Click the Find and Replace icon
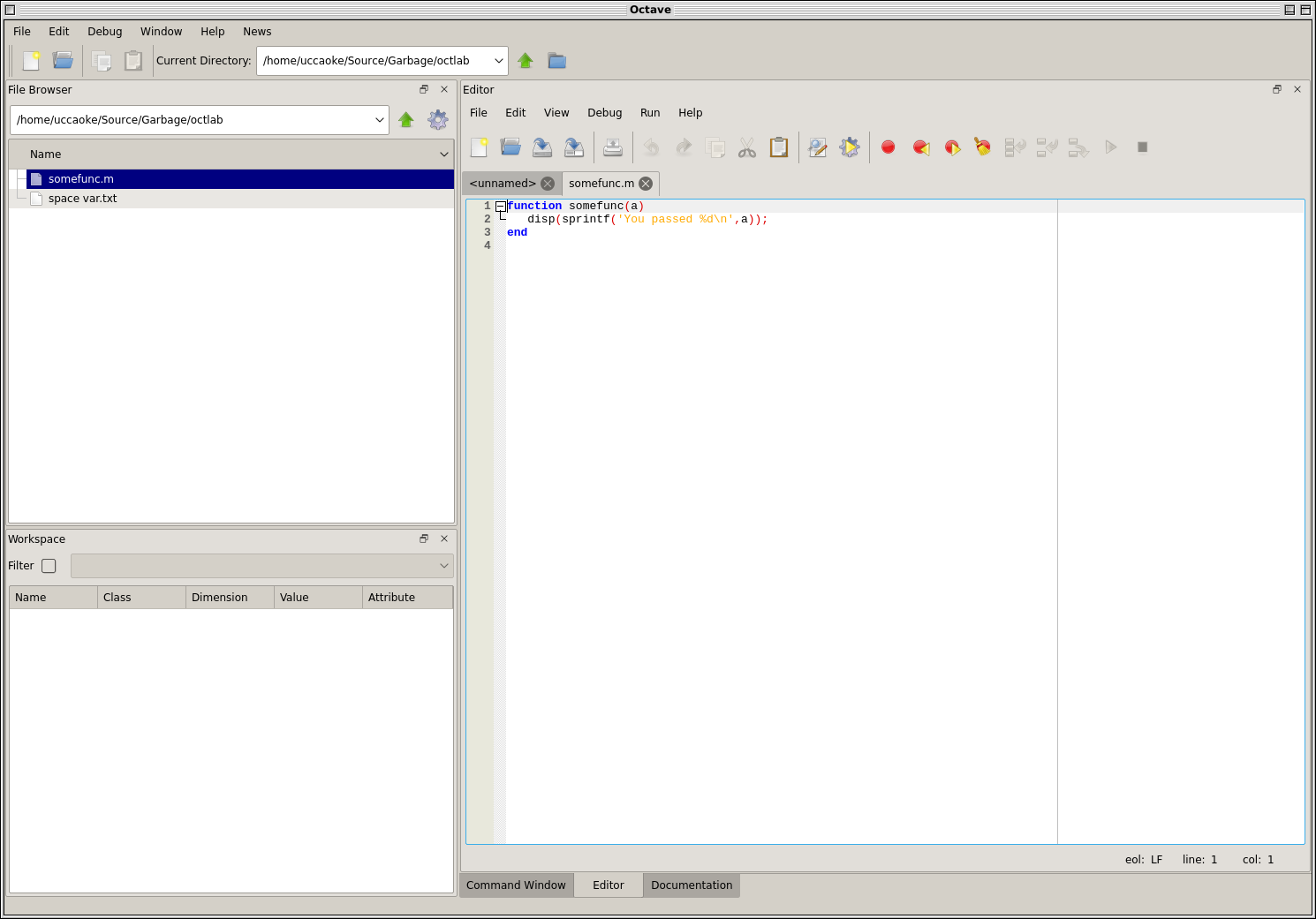 (x=818, y=147)
